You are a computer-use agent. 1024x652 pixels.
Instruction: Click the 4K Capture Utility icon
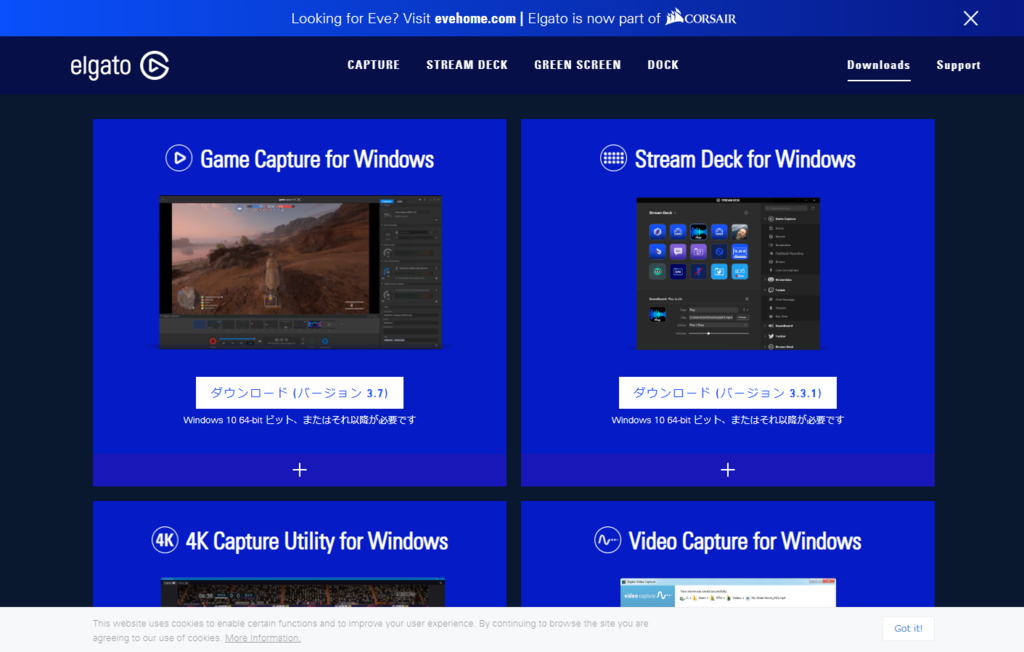tap(165, 540)
